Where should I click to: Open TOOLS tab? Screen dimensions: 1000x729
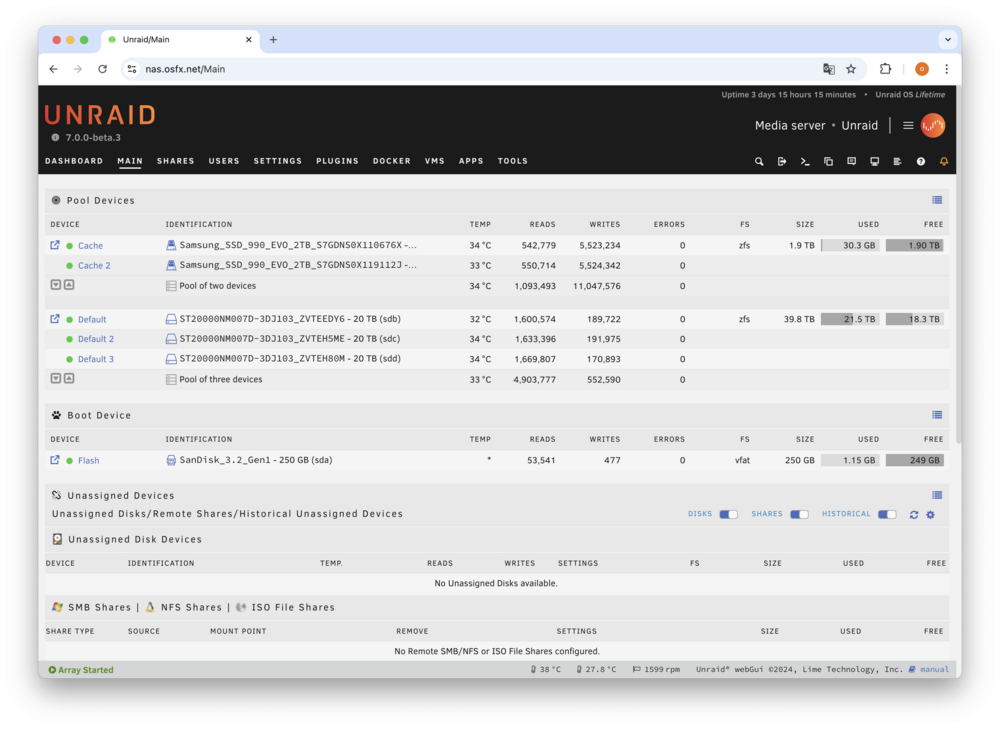coord(513,161)
